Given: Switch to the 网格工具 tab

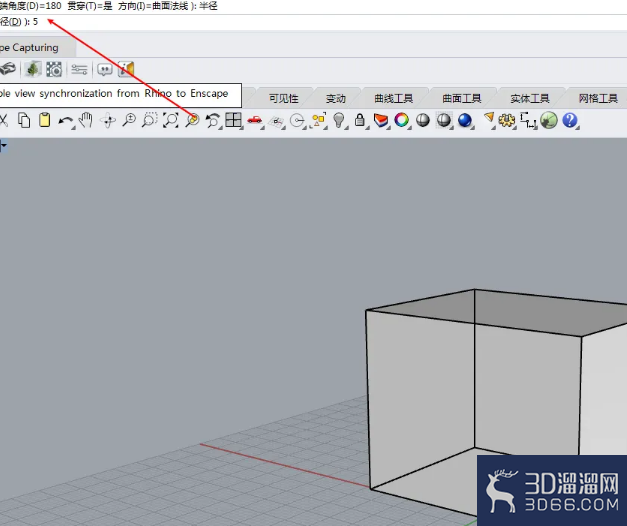Looking at the screenshot, I should (x=597, y=98).
